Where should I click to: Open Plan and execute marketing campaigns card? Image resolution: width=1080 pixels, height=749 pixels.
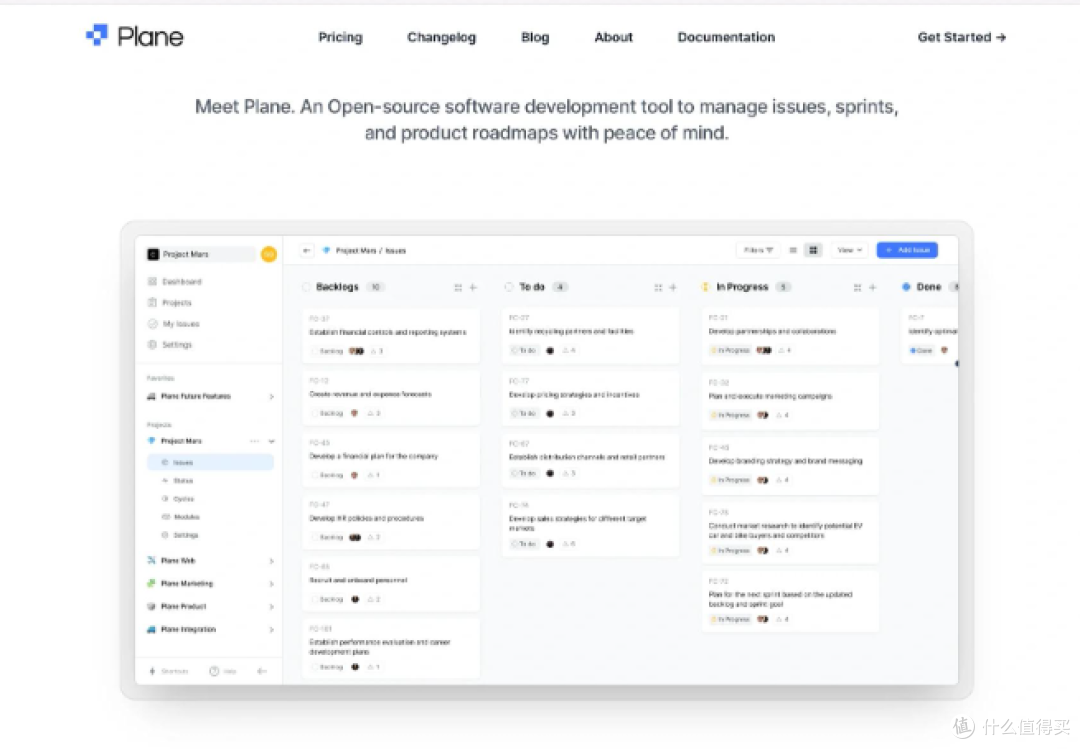pyautogui.click(x=790, y=401)
